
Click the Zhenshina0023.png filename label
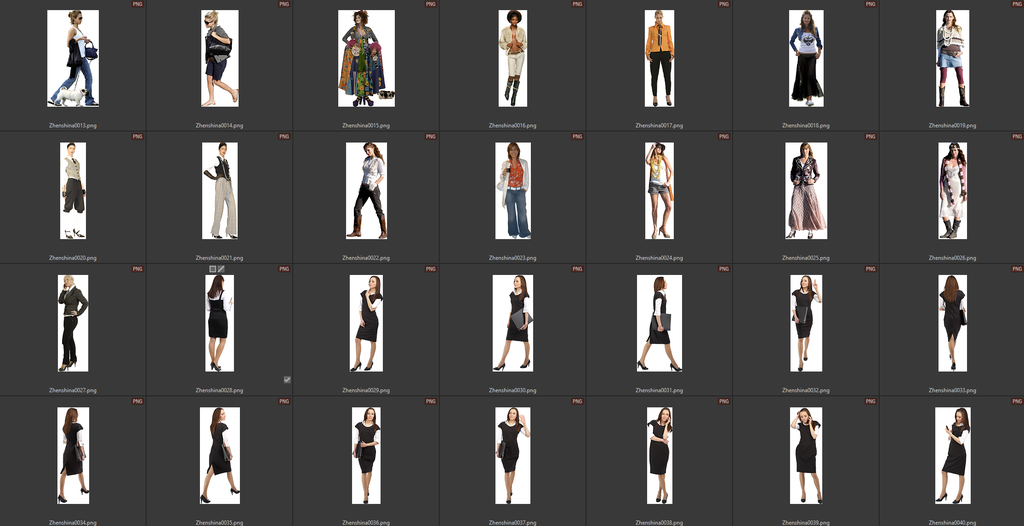pyautogui.click(x=512, y=258)
